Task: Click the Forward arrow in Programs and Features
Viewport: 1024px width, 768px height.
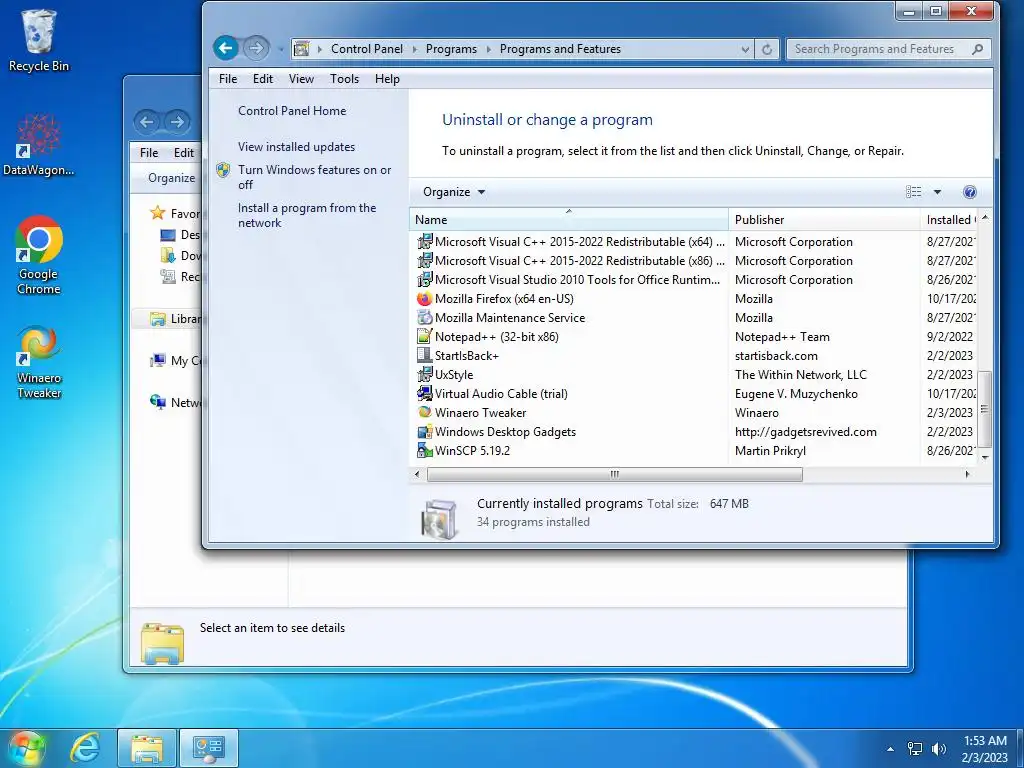Action: tap(256, 48)
